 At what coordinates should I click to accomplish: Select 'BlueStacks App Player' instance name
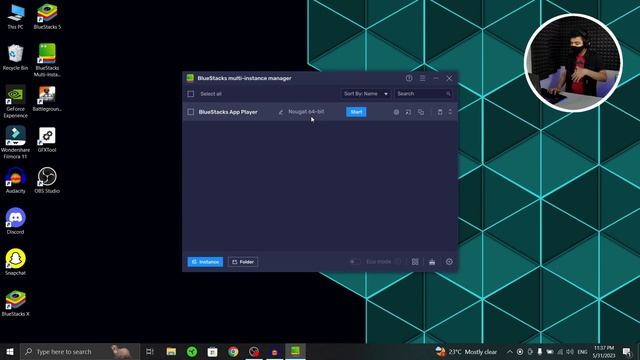(228, 112)
